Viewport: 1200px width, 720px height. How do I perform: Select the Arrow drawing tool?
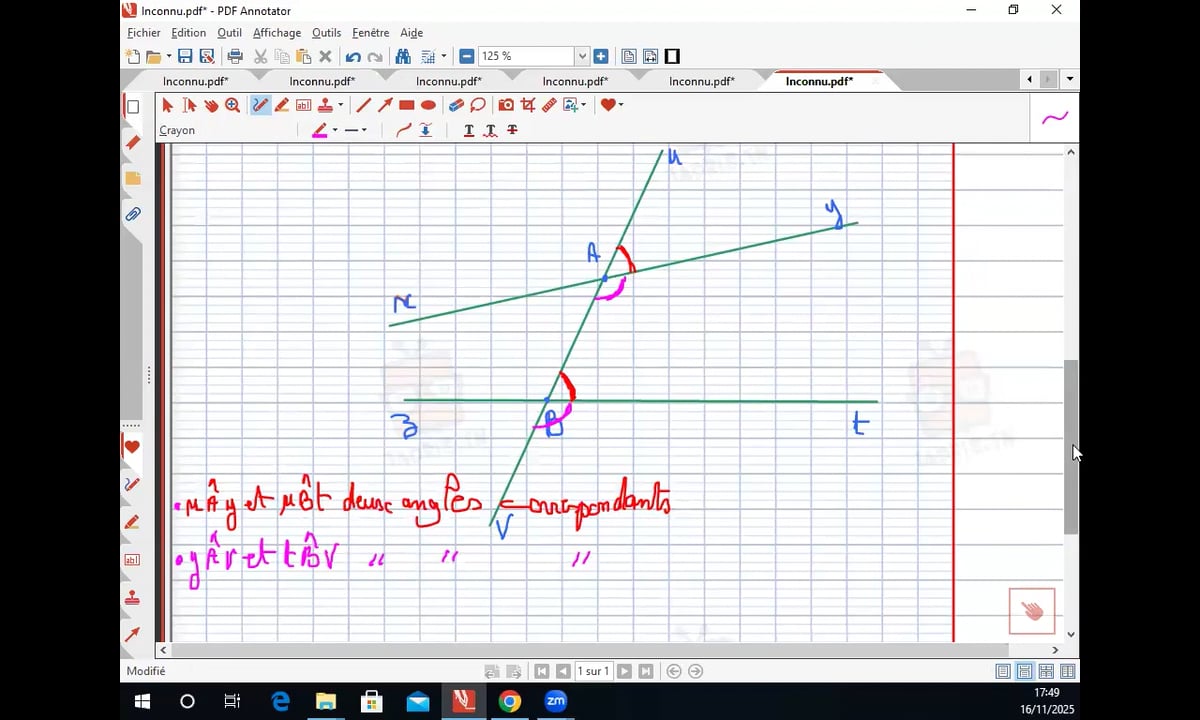coord(385,105)
